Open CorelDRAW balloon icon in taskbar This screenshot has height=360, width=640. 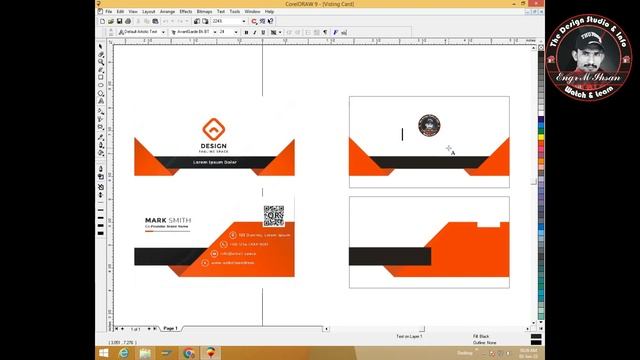[x=211, y=353]
